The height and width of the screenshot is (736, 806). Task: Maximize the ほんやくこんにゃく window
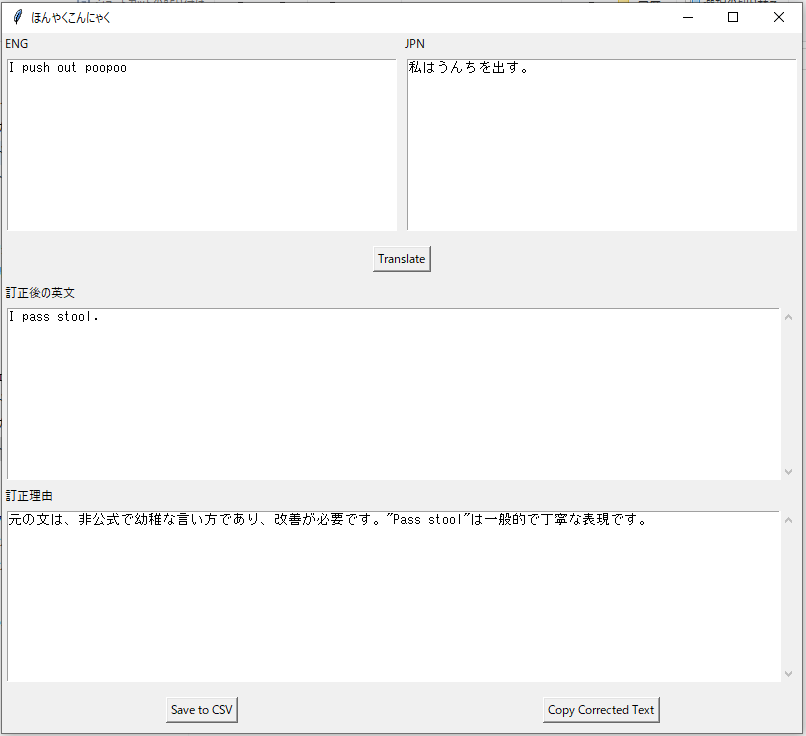pyautogui.click(x=733, y=17)
